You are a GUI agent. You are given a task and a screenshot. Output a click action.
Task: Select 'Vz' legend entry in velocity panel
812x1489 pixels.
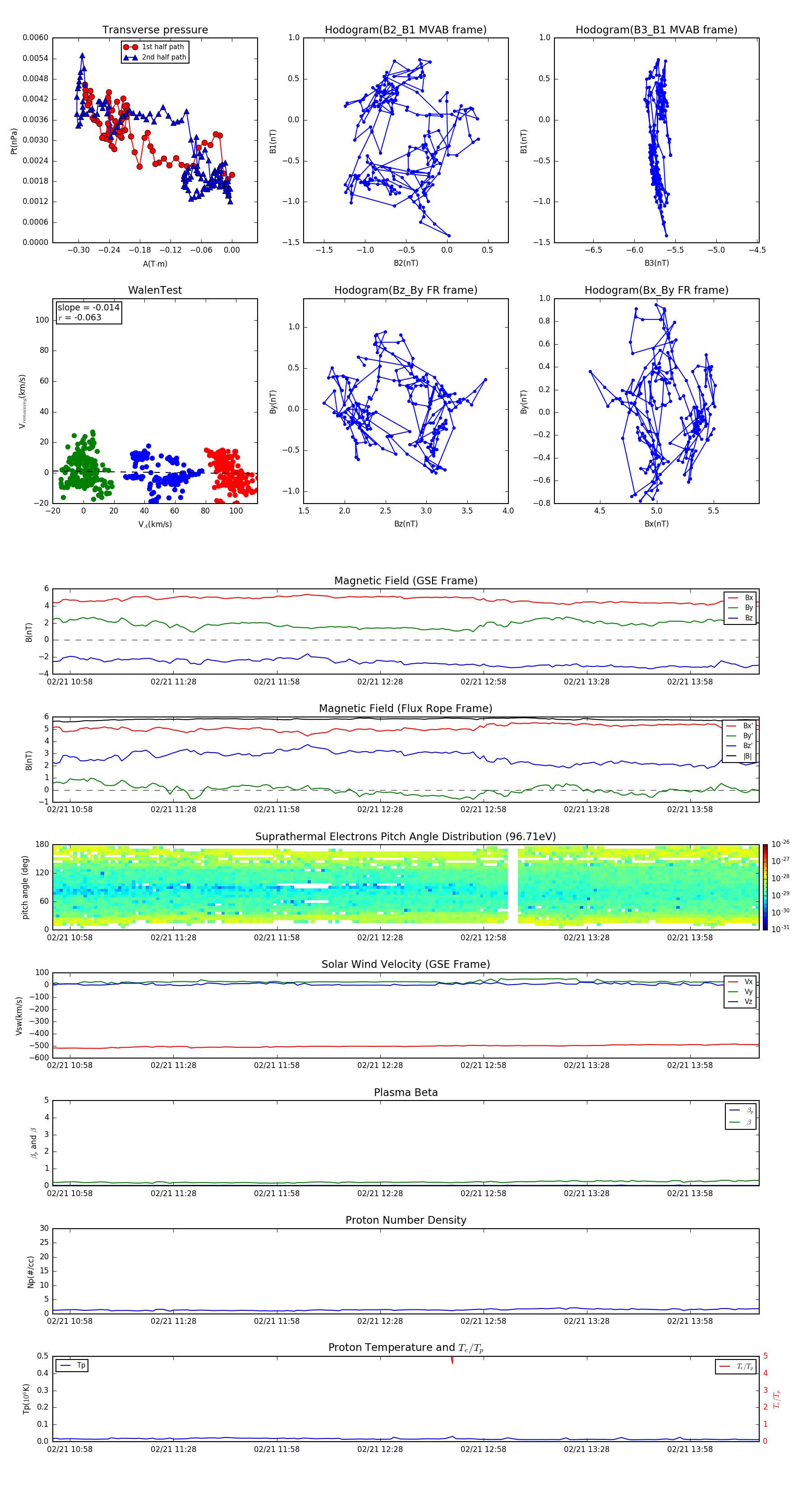click(741, 1002)
